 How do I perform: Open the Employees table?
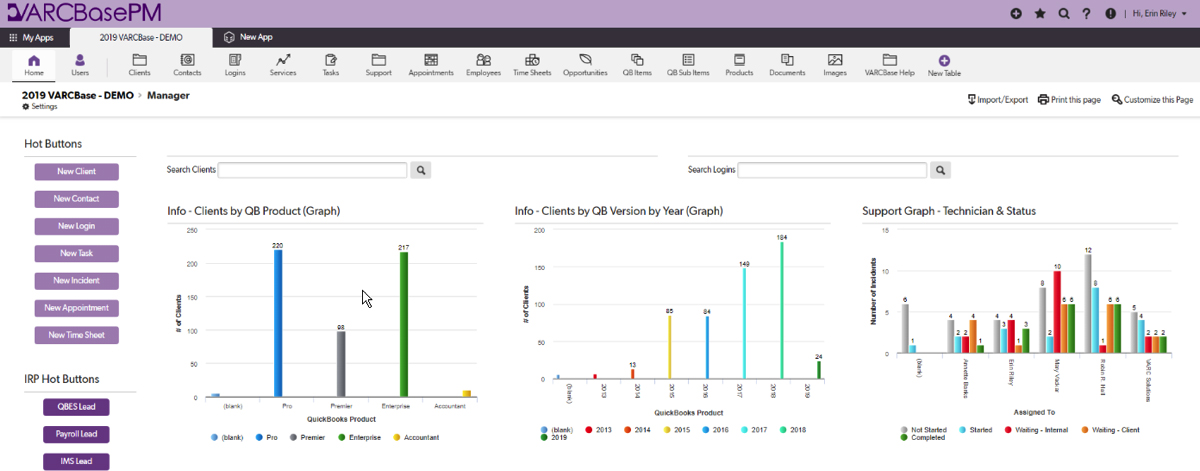click(483, 65)
